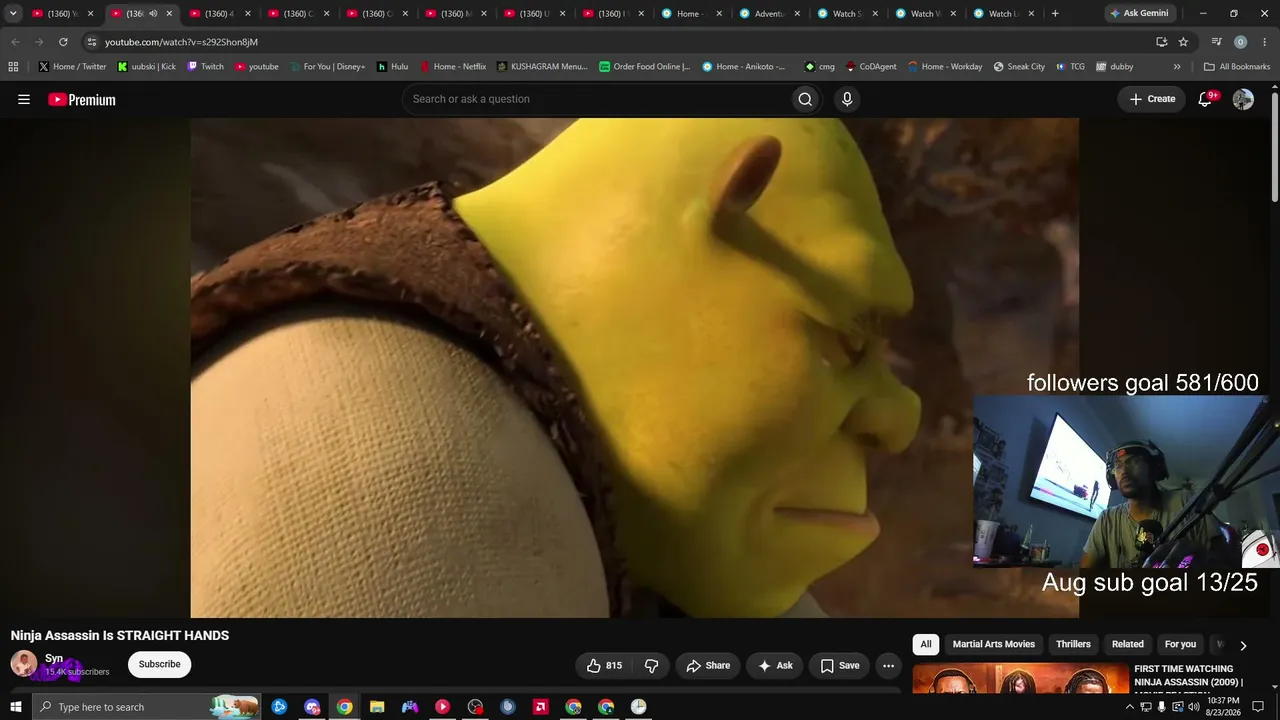Click the Ask button
Screen dimensions: 1280x720
point(775,665)
